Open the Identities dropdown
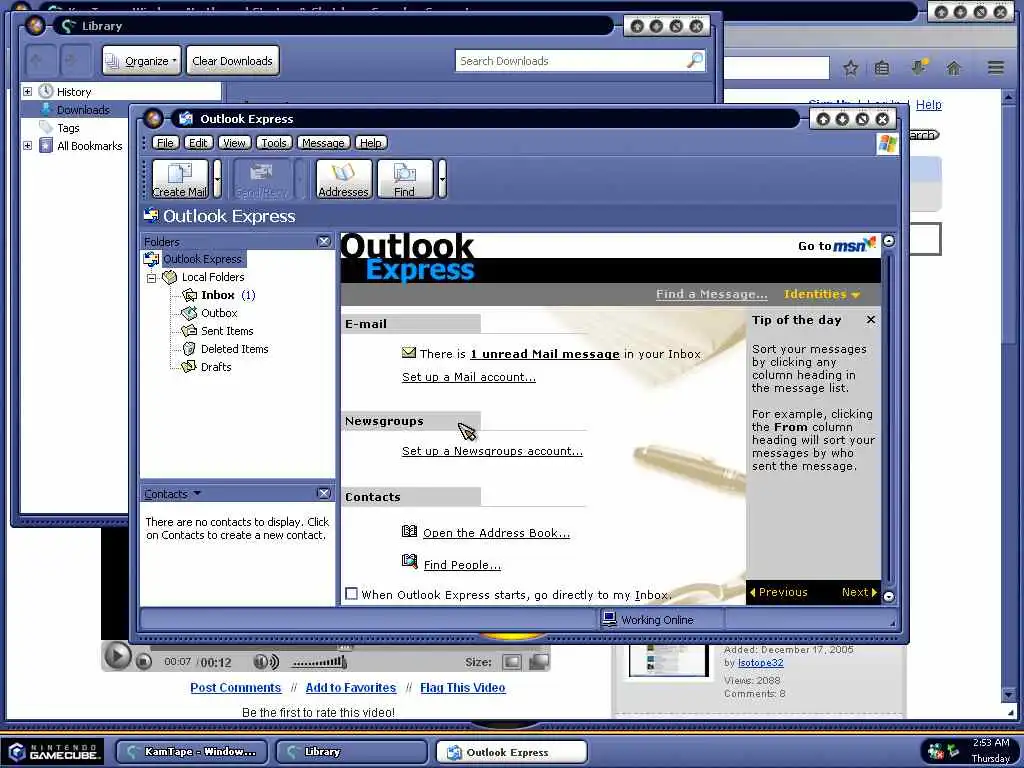This screenshot has height=768, width=1024. (x=822, y=295)
